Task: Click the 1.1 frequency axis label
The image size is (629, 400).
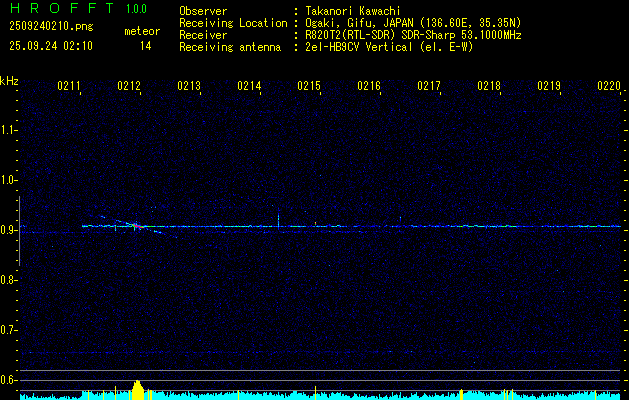Action: pos(9,130)
